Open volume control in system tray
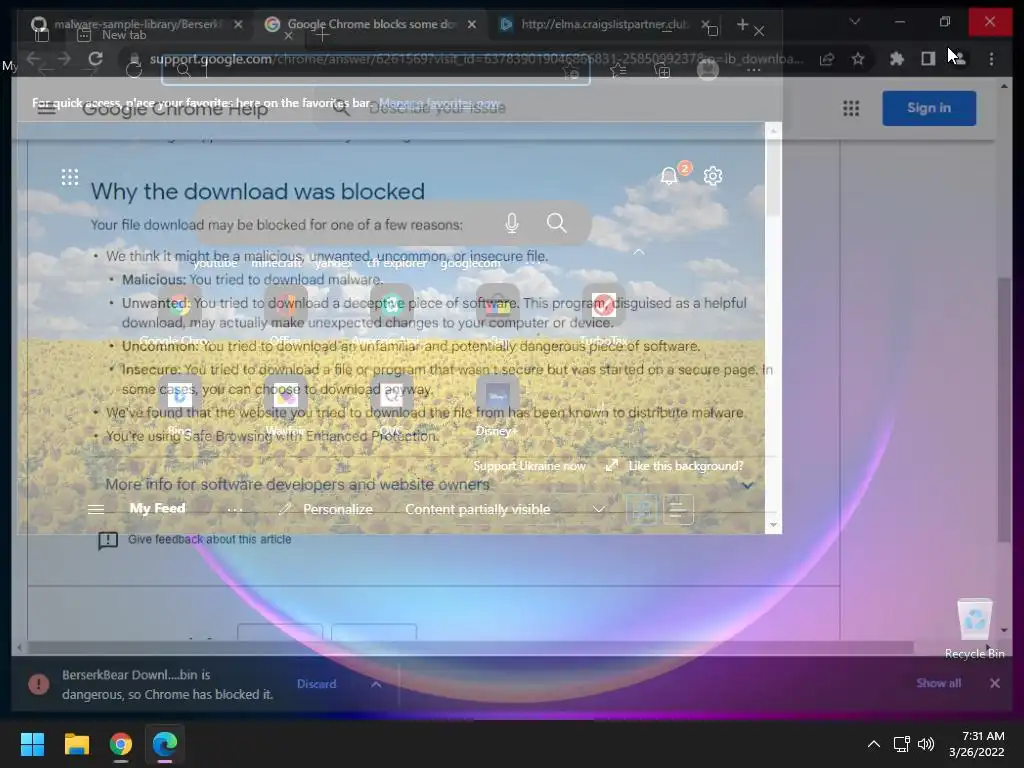The image size is (1024, 768). click(925, 744)
